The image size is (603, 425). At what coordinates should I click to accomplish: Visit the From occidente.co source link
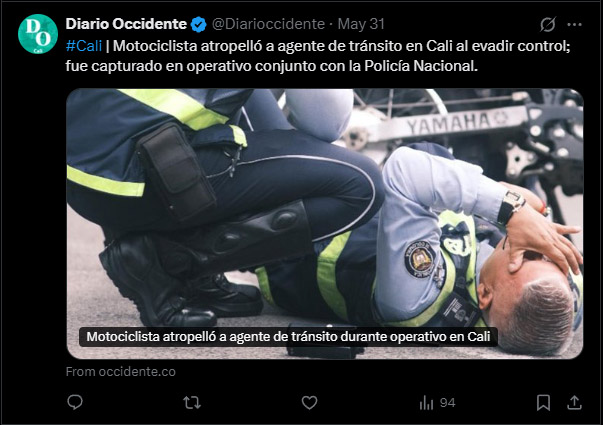tap(120, 372)
